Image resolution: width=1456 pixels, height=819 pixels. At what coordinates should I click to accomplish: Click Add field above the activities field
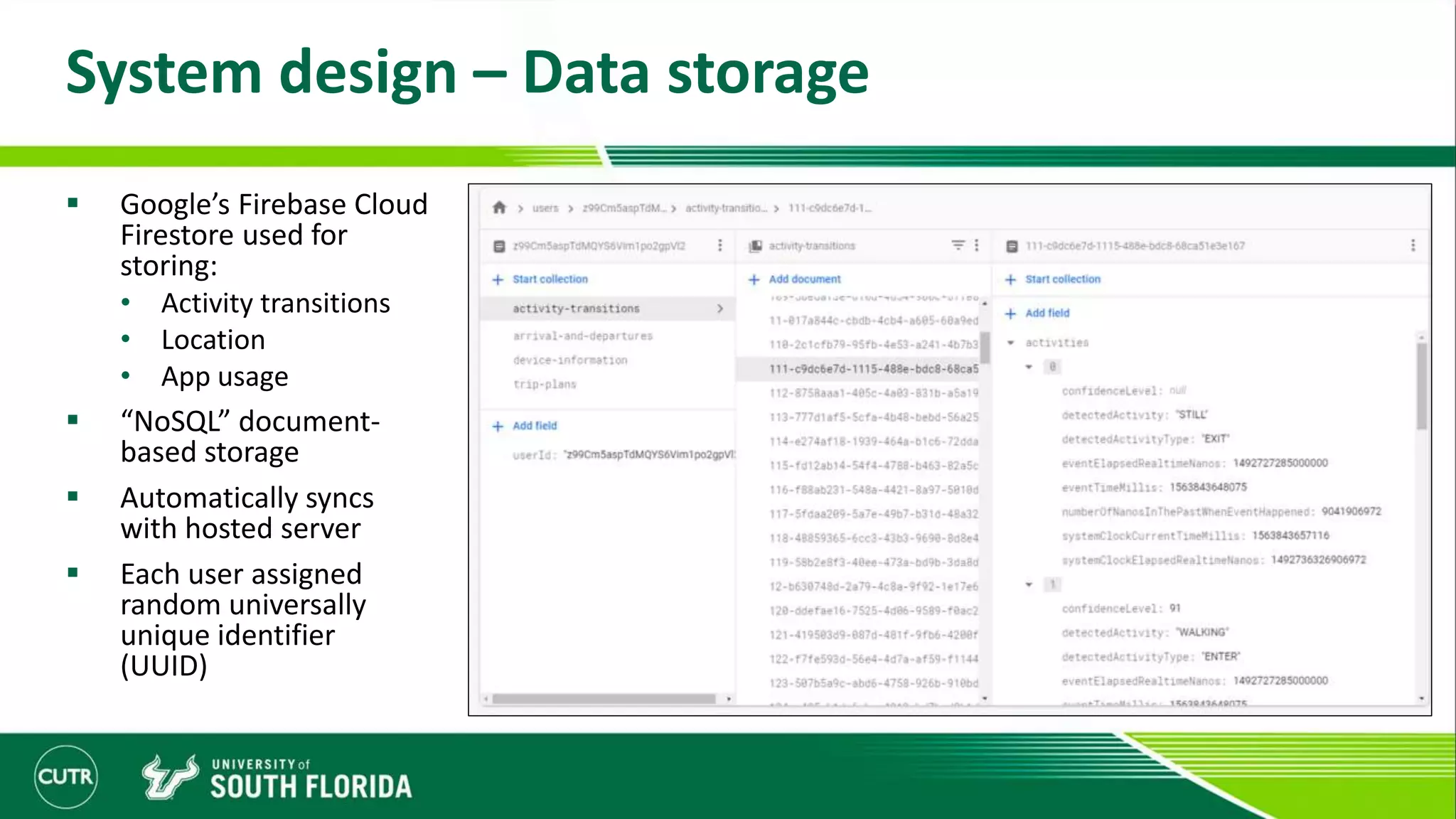pyautogui.click(x=1037, y=313)
